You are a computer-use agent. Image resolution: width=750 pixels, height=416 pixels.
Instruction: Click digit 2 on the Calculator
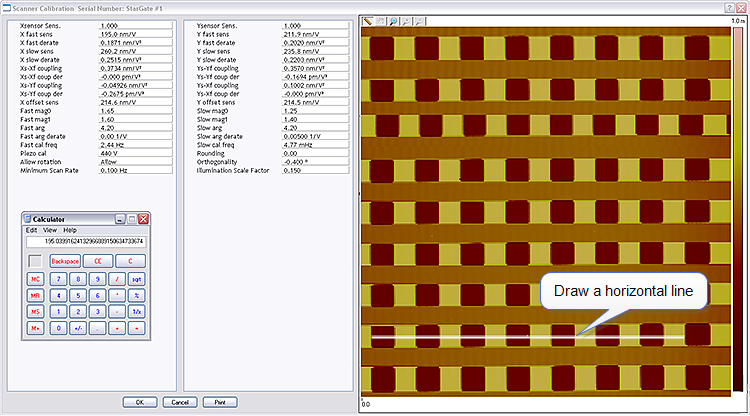pos(78,312)
